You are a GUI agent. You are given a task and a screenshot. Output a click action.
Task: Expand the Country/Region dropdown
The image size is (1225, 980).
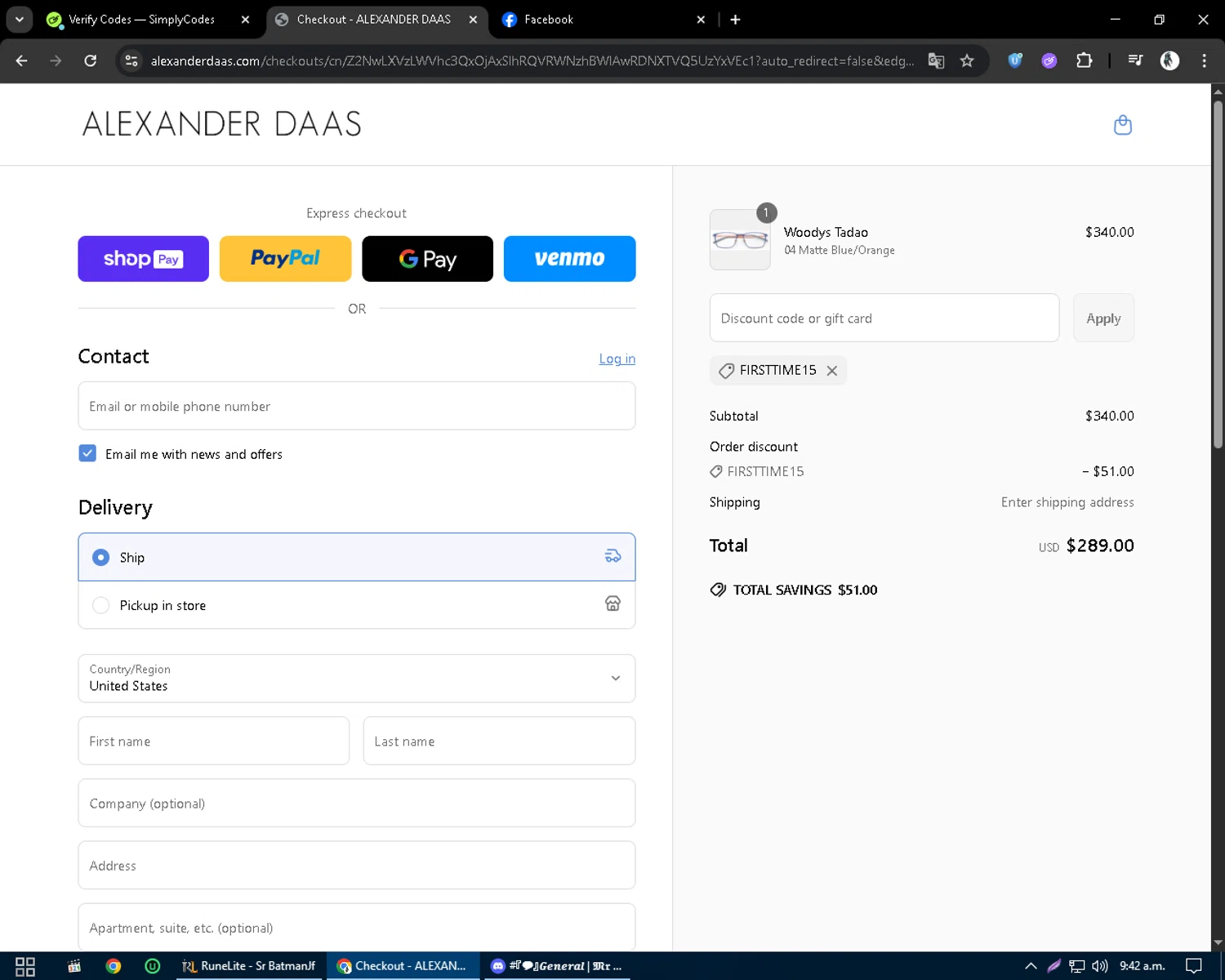tap(356, 678)
